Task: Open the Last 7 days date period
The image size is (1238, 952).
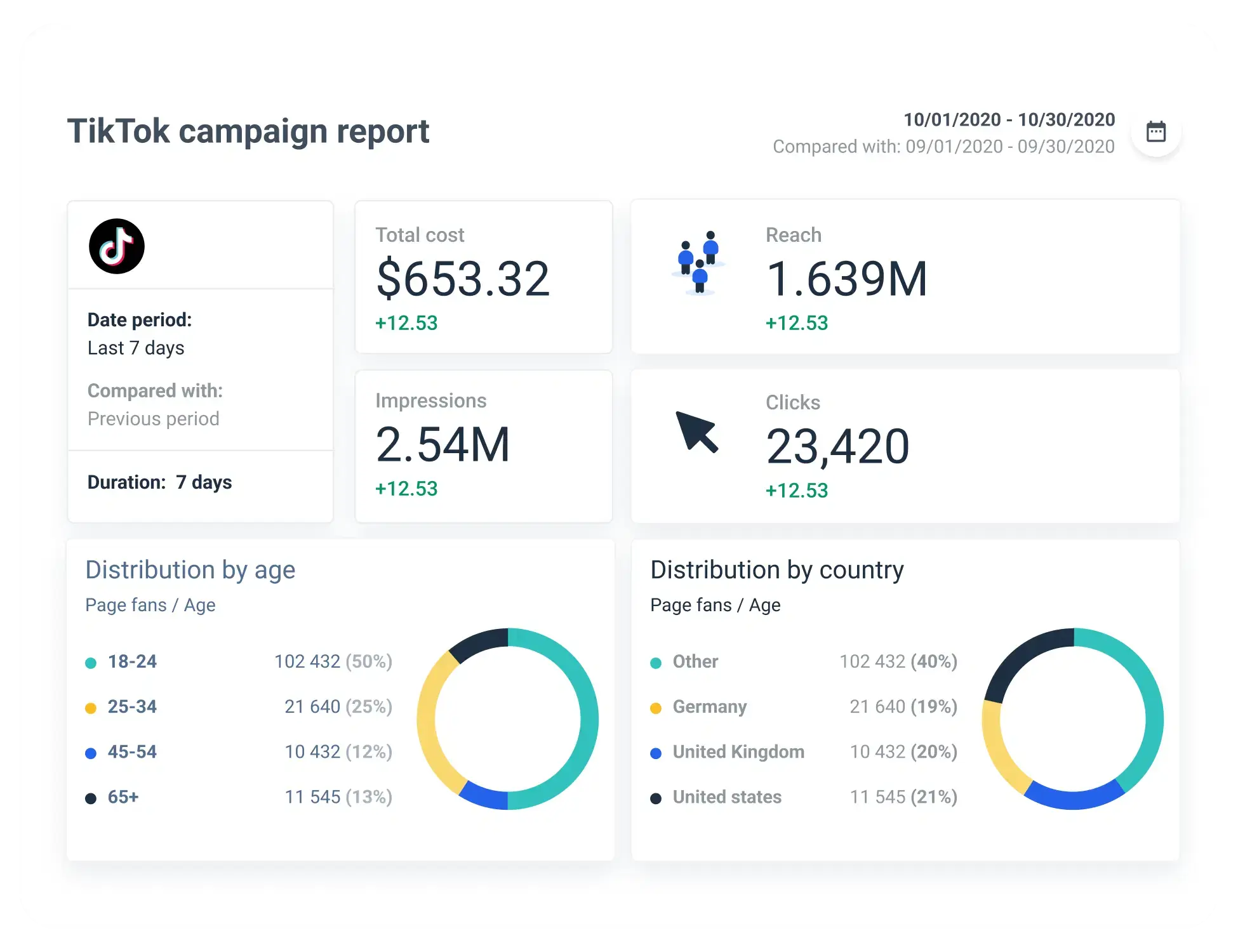Action: (136, 348)
